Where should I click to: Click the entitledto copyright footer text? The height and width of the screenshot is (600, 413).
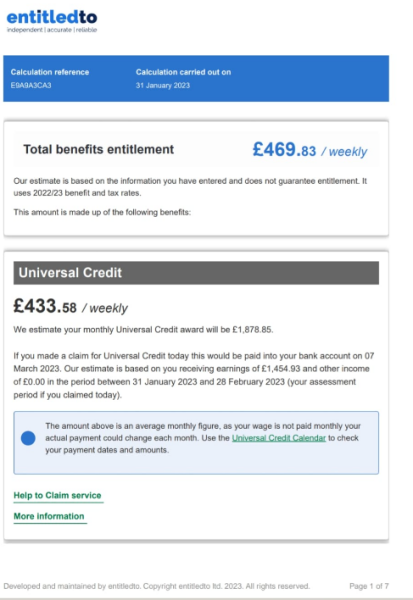[157, 586]
